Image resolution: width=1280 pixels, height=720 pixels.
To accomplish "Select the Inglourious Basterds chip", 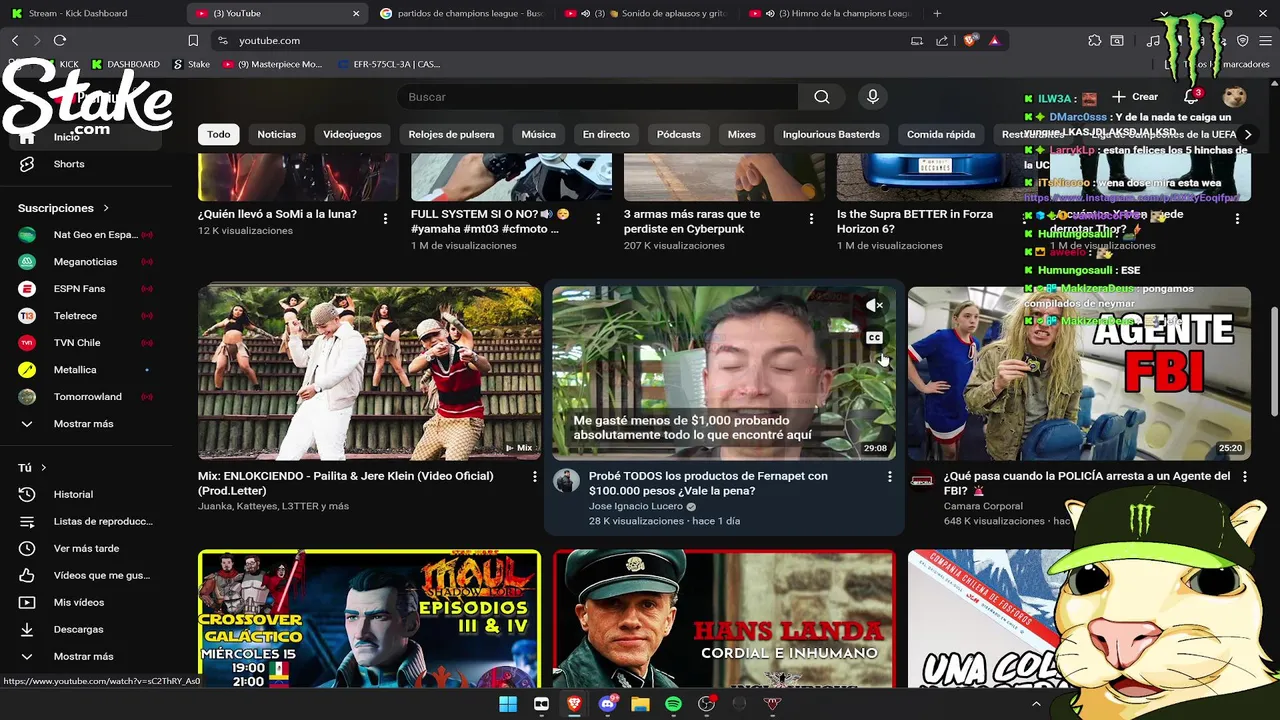I will (x=831, y=134).
